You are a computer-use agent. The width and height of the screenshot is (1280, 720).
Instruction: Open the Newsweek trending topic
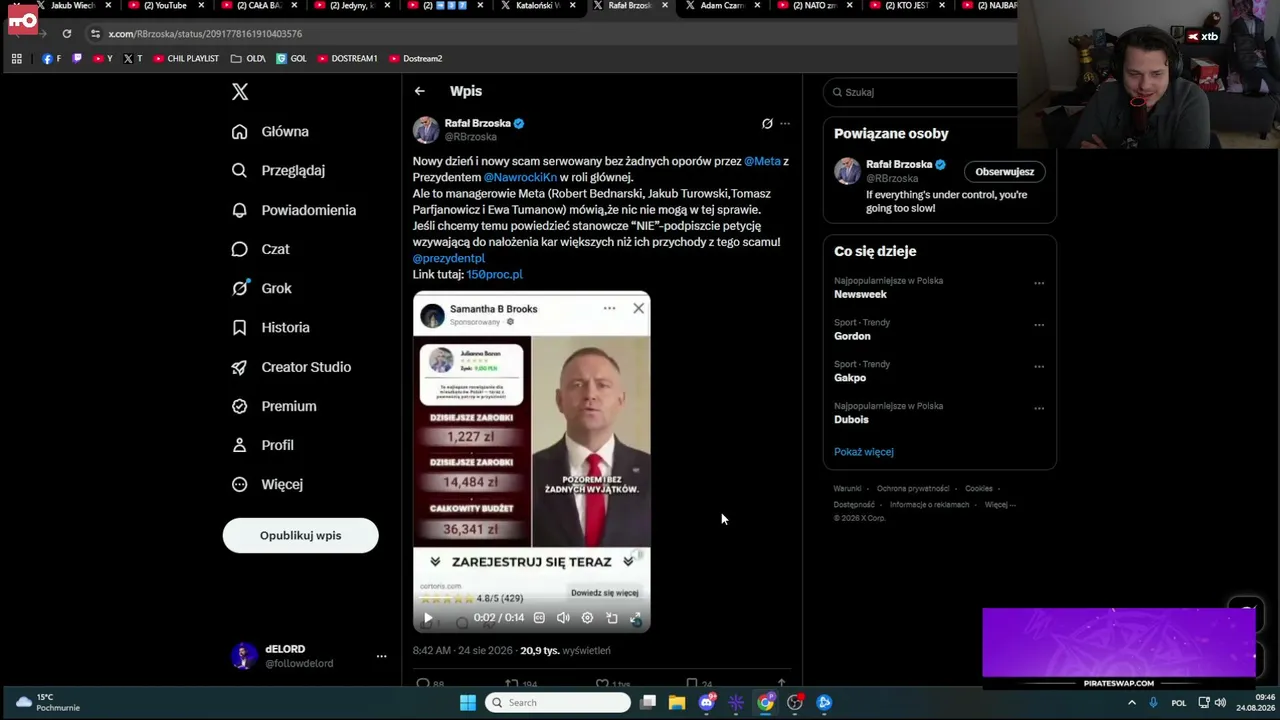tap(860, 294)
